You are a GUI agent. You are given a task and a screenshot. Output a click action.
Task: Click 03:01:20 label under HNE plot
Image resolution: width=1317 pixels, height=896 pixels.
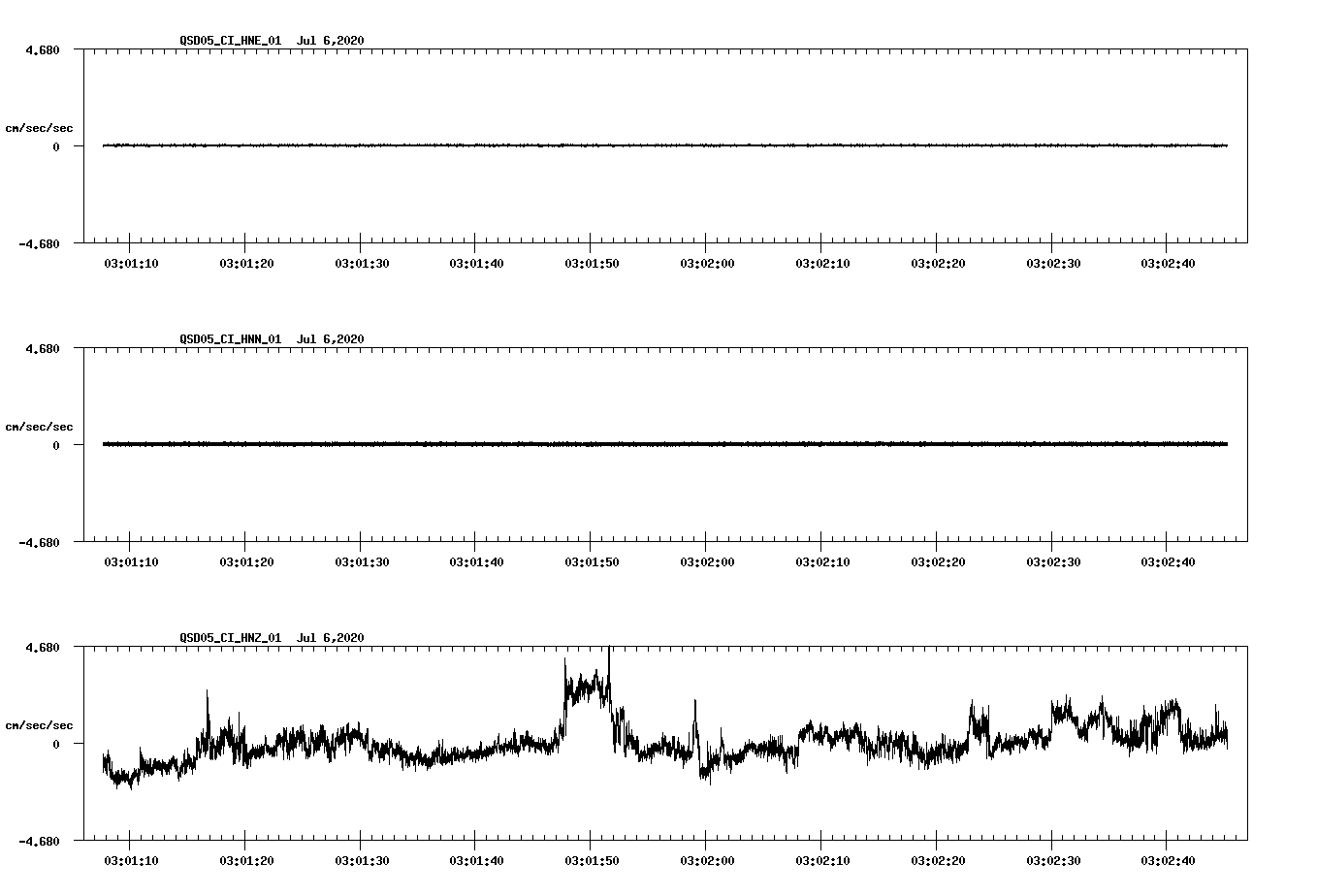246,263
